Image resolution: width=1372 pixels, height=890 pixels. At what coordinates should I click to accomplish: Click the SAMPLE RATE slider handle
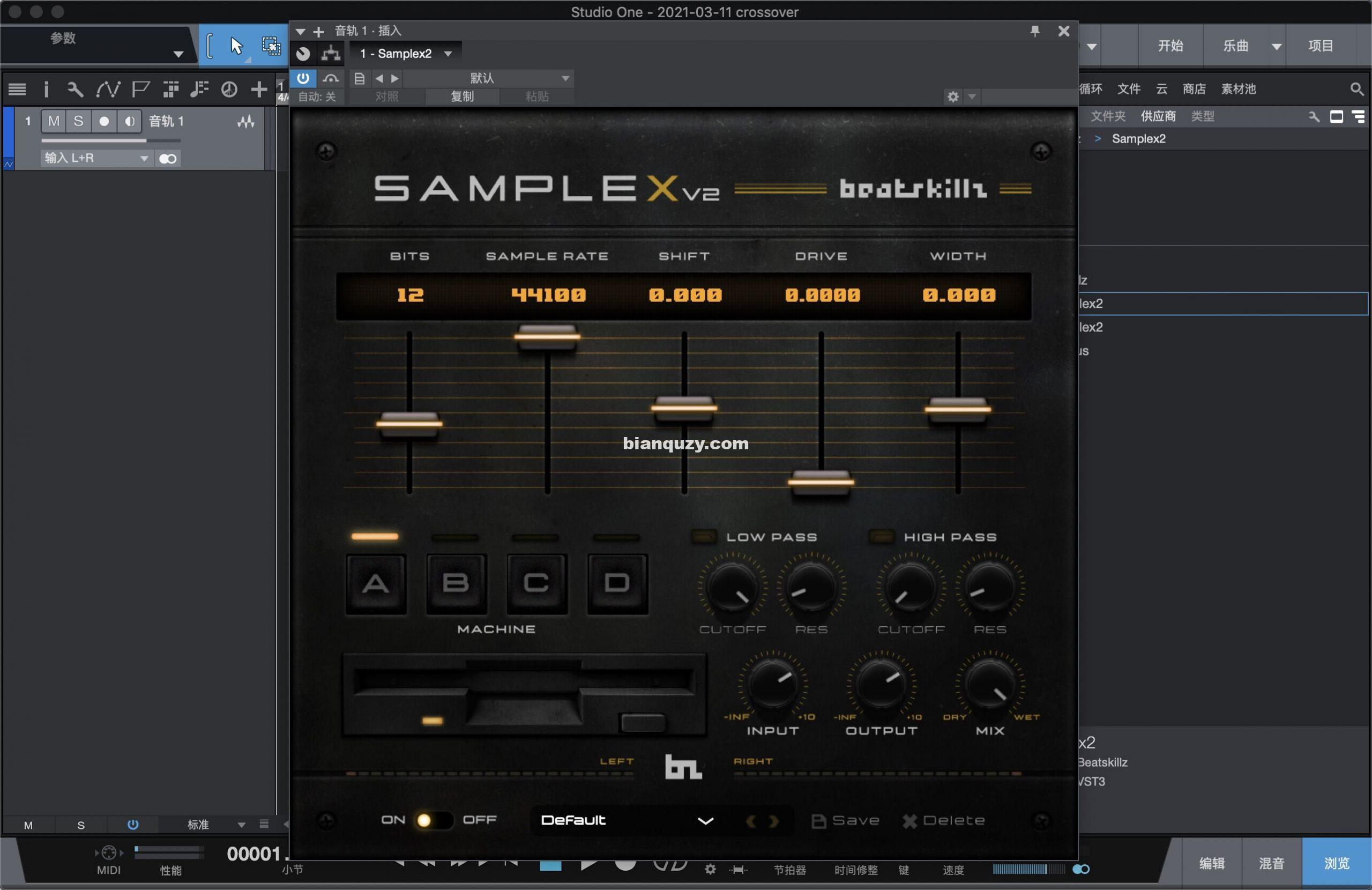547,336
